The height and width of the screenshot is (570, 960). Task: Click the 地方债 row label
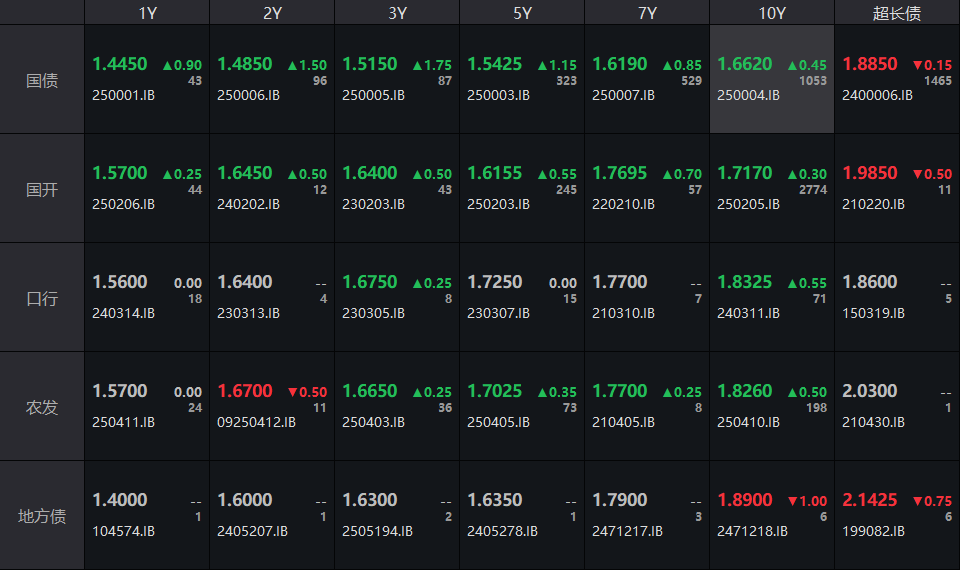point(42,516)
